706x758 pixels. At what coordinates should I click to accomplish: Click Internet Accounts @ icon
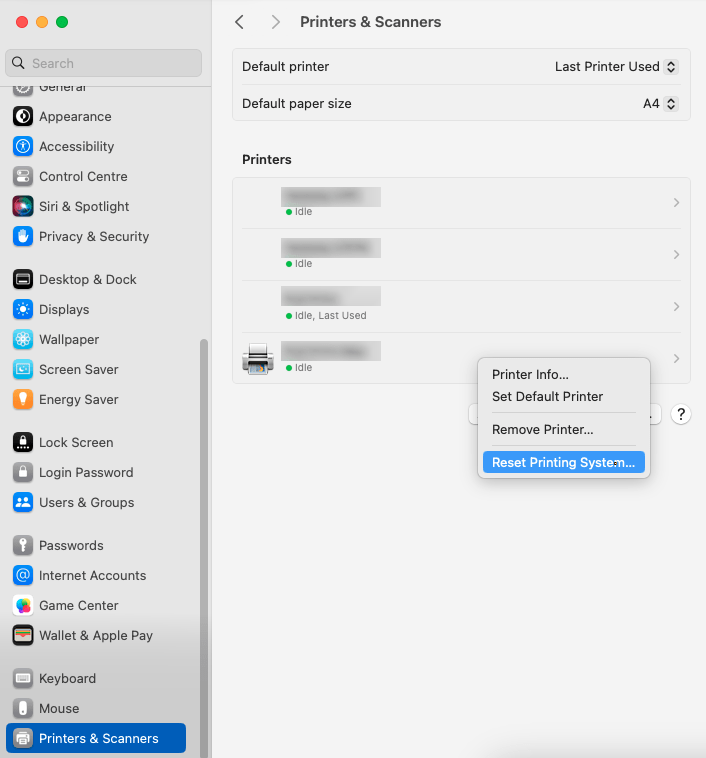pyautogui.click(x=23, y=575)
